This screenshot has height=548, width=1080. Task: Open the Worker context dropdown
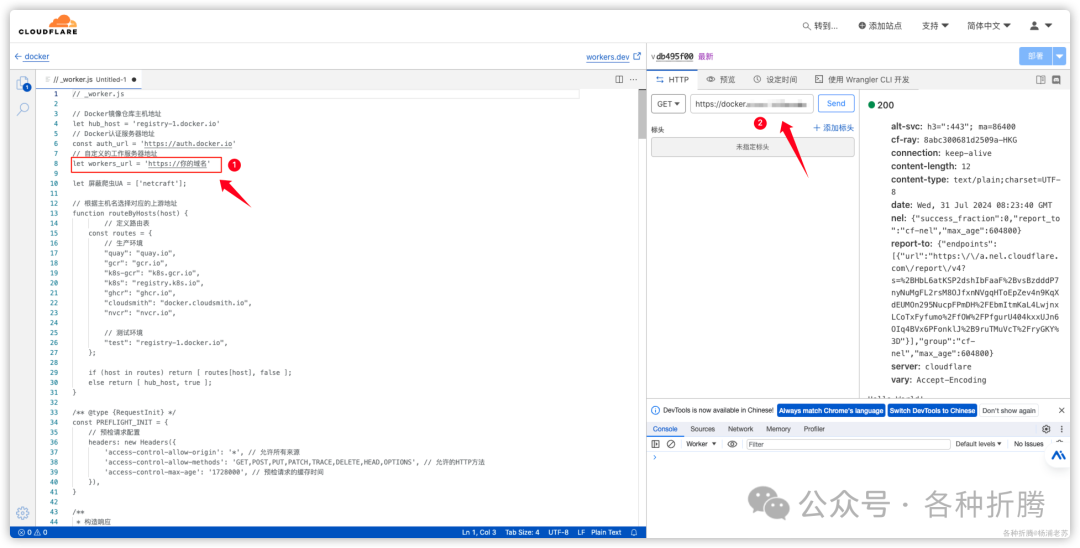(x=701, y=444)
